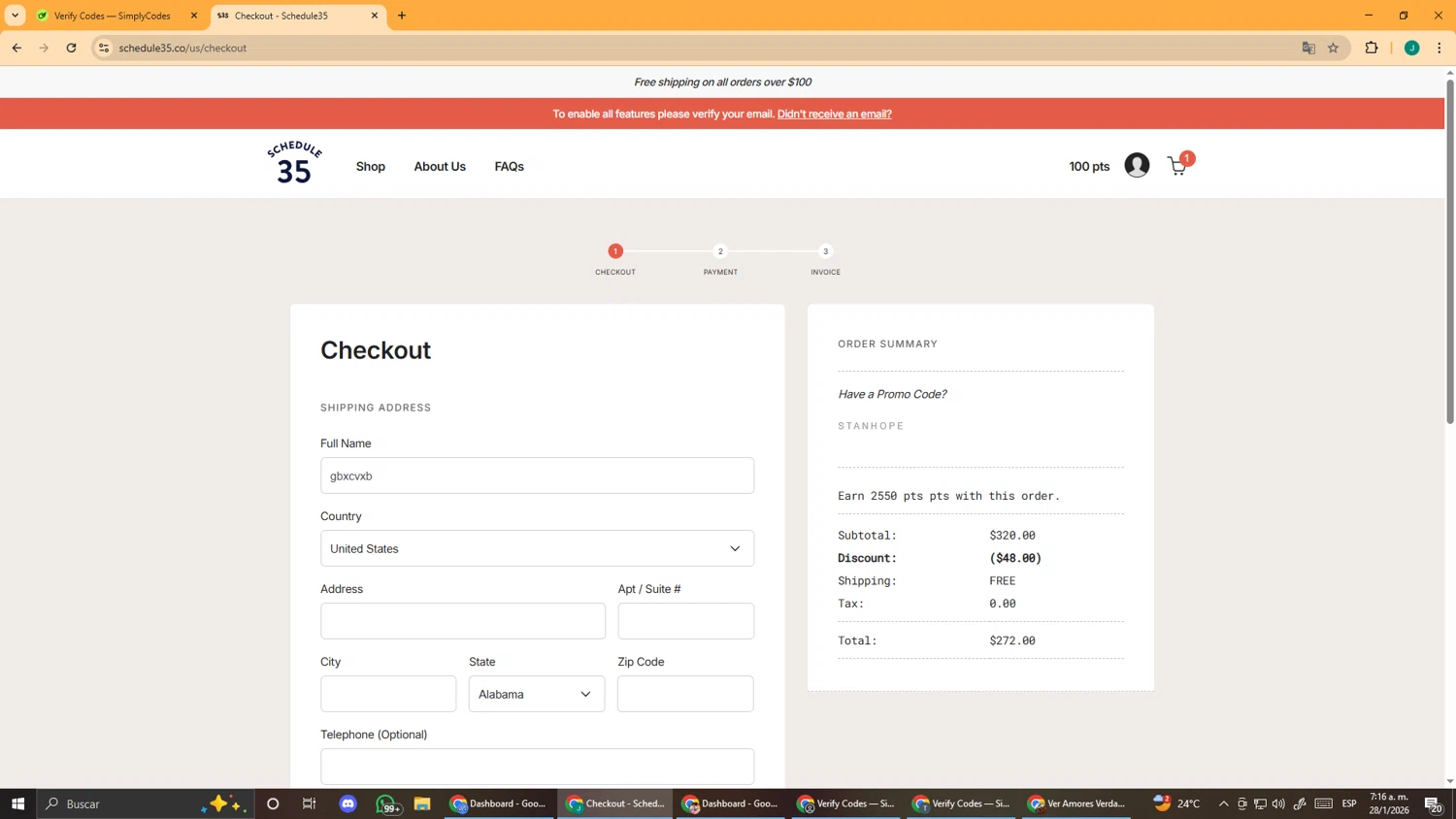Viewport: 1456px width, 819px height.
Task: Select checkout step 1 indicator
Action: [615, 251]
